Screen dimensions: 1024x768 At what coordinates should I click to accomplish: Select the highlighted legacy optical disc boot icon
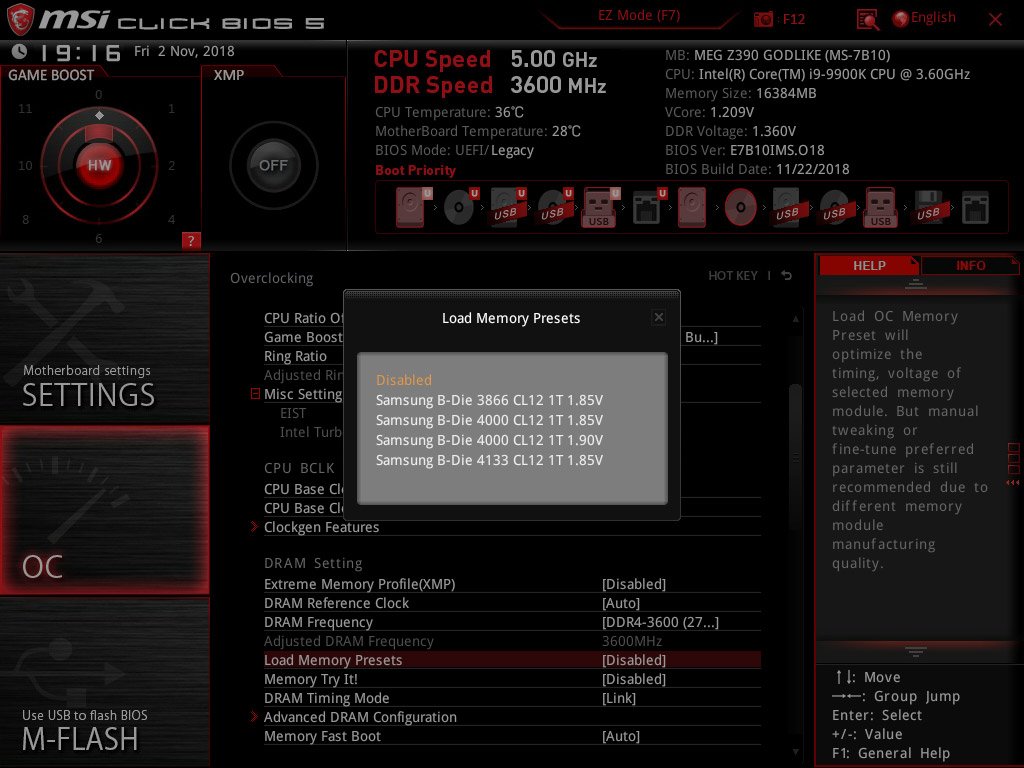click(x=741, y=207)
